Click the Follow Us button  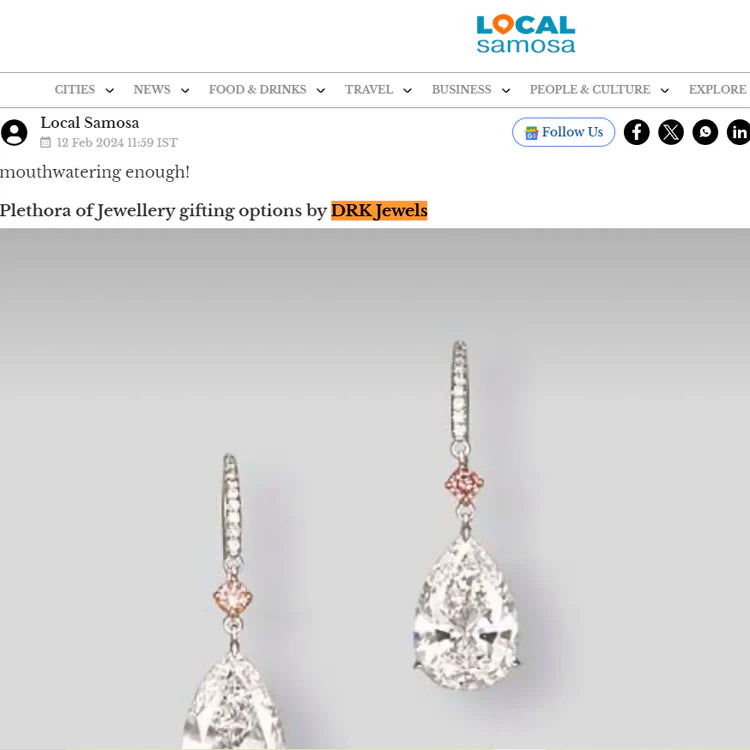click(563, 132)
